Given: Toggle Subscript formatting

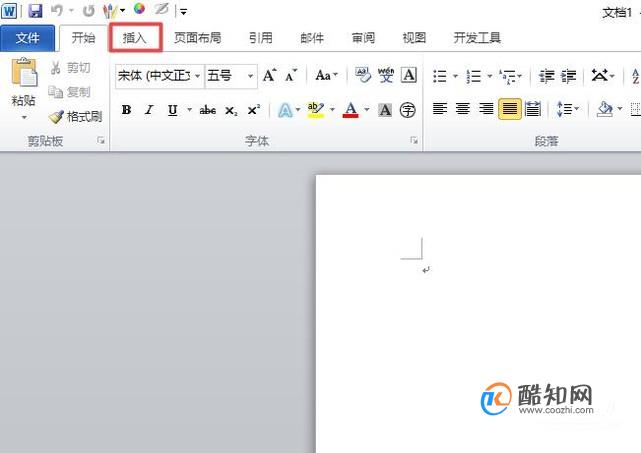Looking at the screenshot, I should coord(231,110).
